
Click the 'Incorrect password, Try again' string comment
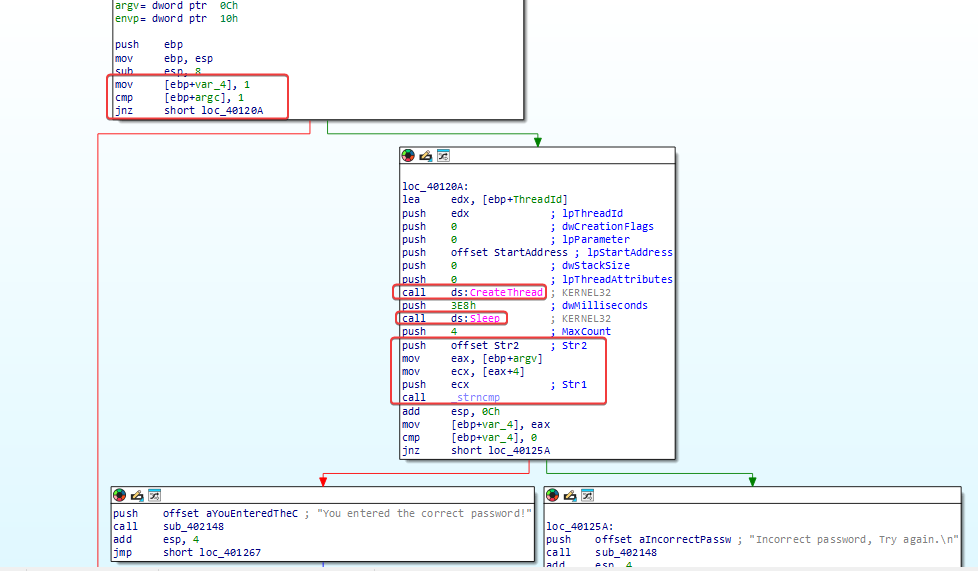click(x=854, y=539)
